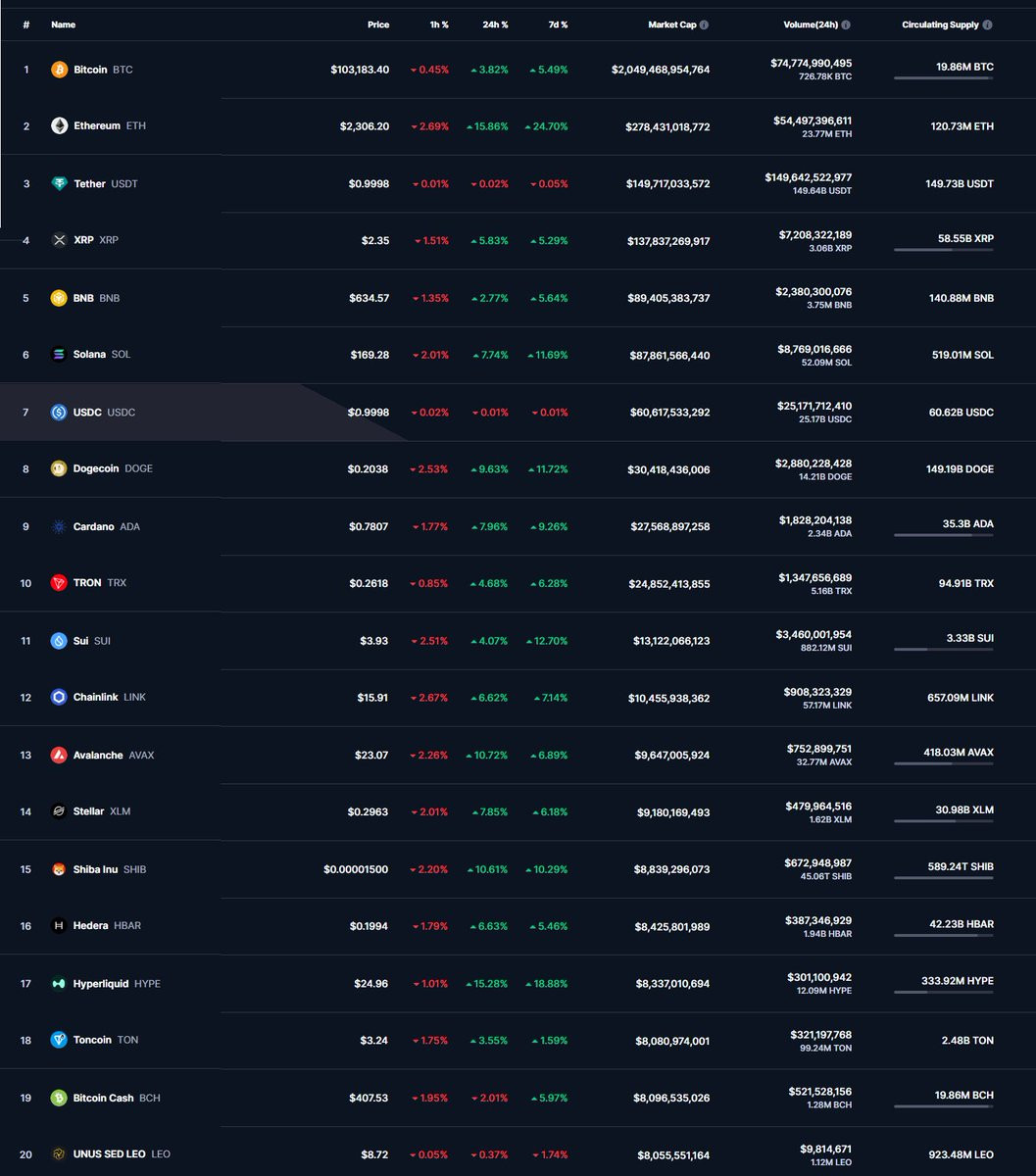Screen dimensions: 1036x1176
Task: Click the TRON logo icon
Action: (59, 583)
